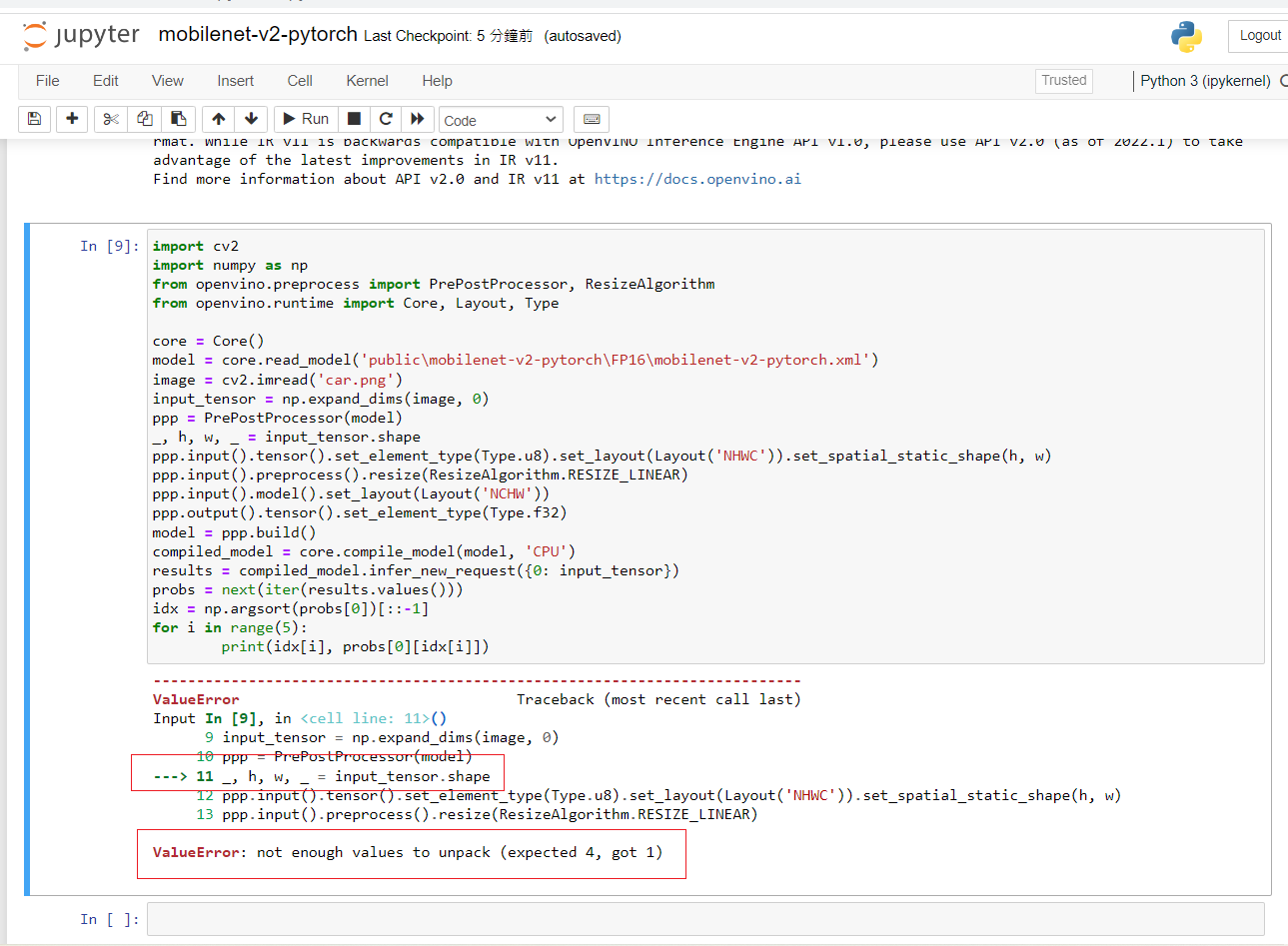Click the 'image = cv2.imread' code line
The image size is (1288, 946).
[278, 380]
